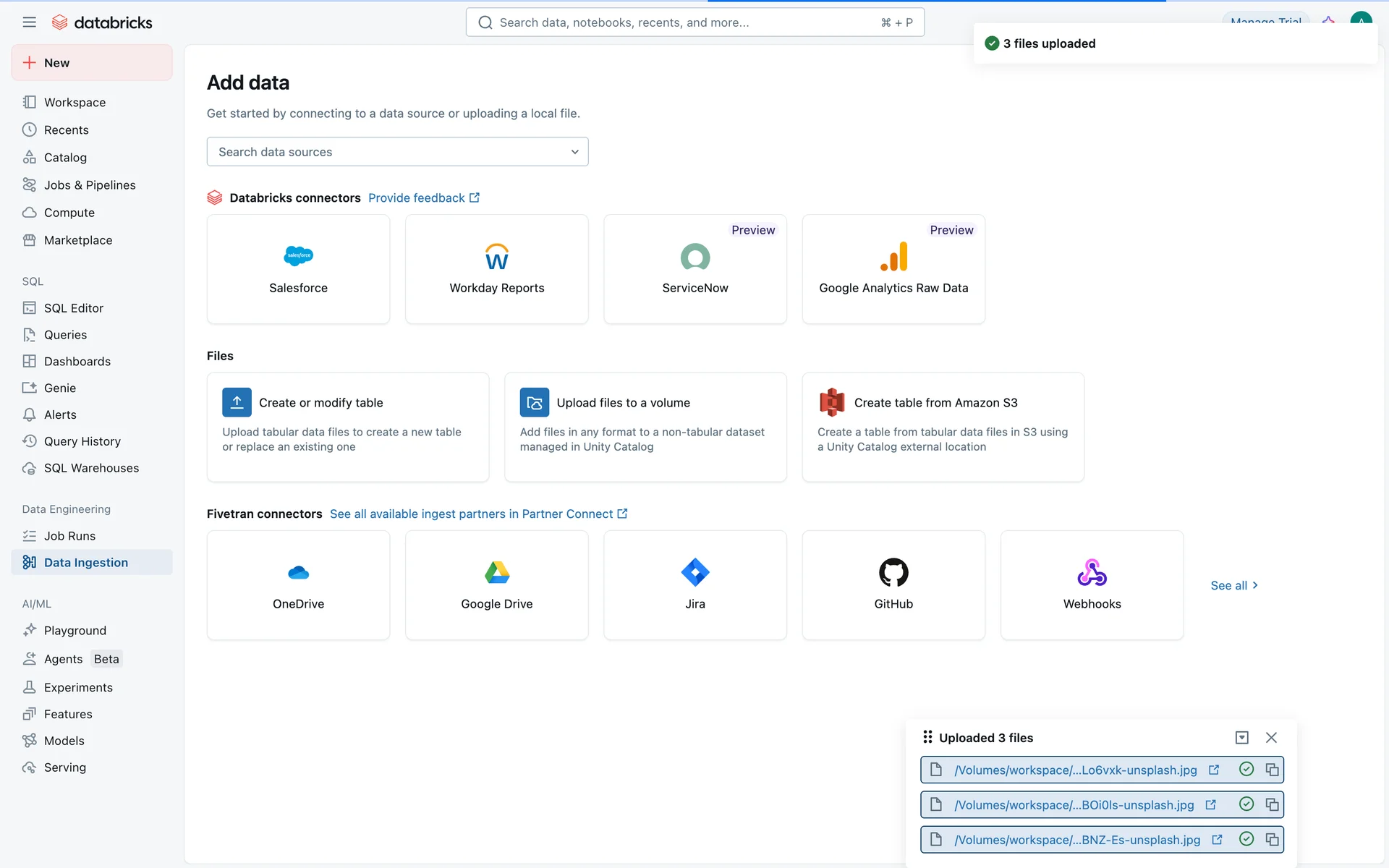
Task: Open Catalog in the sidebar
Action: [x=65, y=158]
